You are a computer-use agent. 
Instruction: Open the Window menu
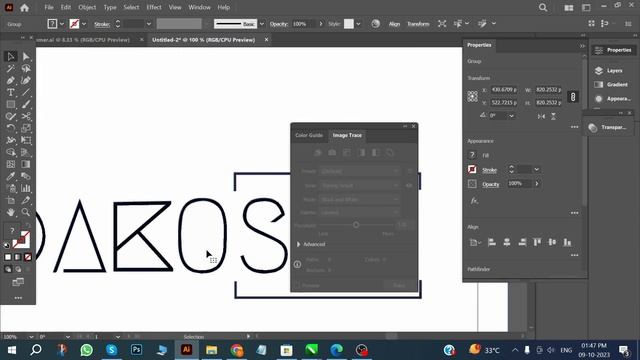(x=199, y=7)
